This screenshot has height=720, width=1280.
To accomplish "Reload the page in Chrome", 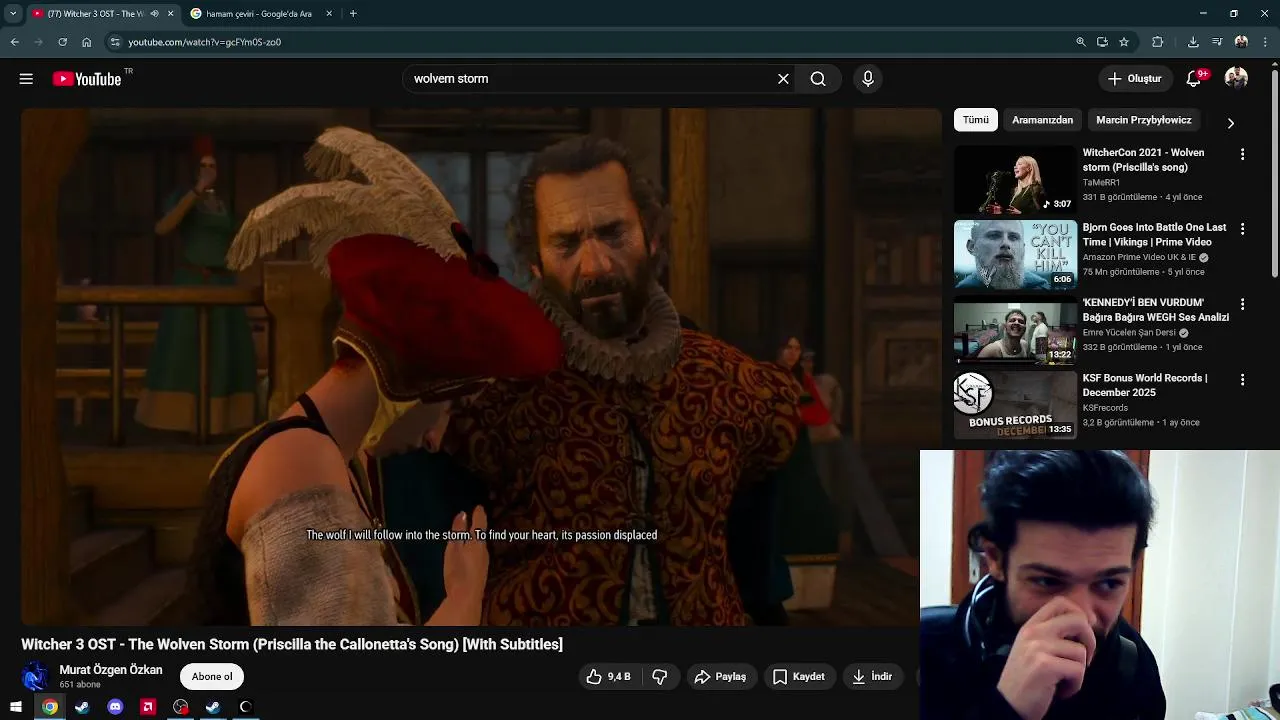I will [62, 42].
